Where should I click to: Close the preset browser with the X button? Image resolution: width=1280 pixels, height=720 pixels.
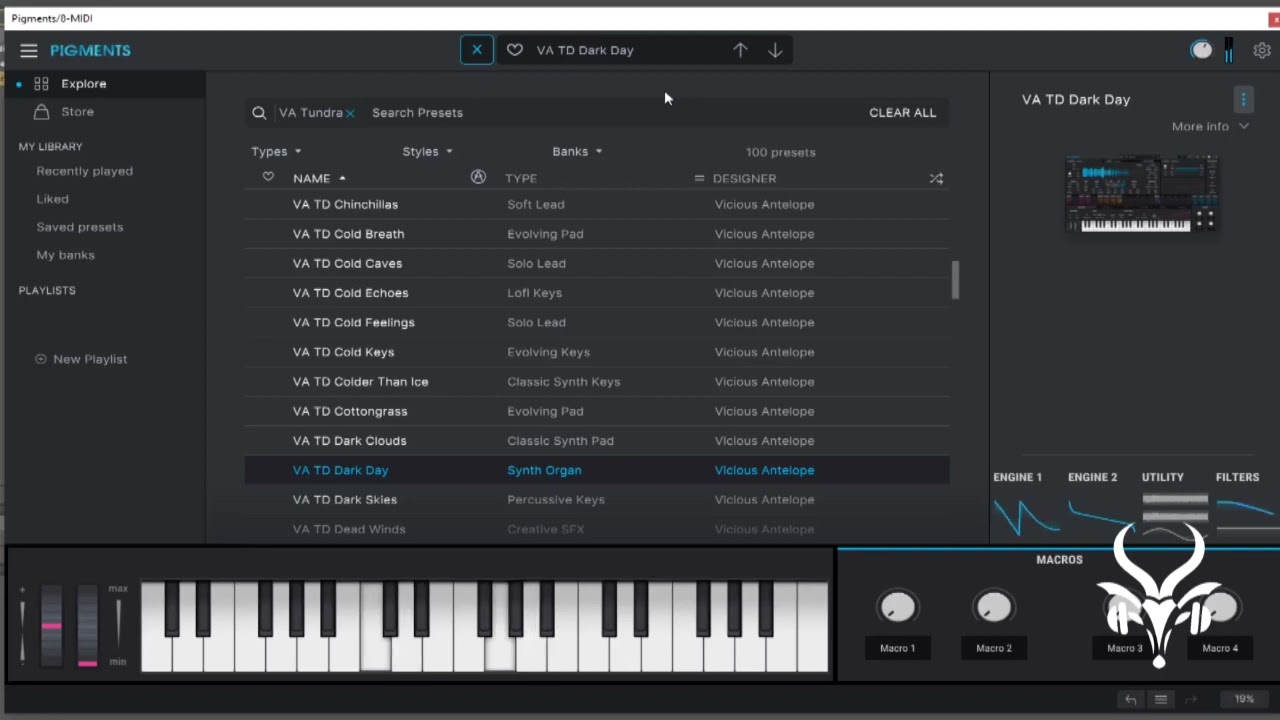coord(477,50)
